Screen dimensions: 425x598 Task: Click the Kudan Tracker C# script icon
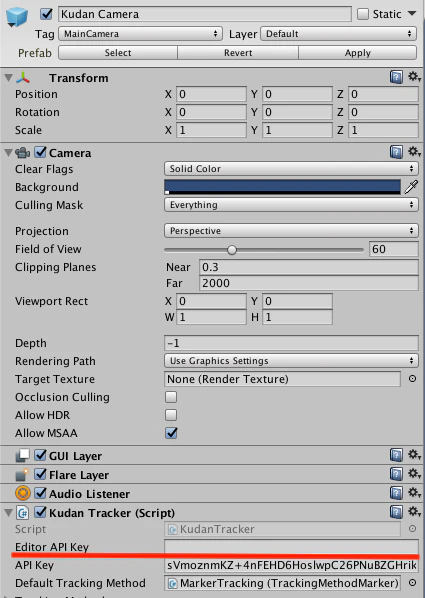[23, 513]
